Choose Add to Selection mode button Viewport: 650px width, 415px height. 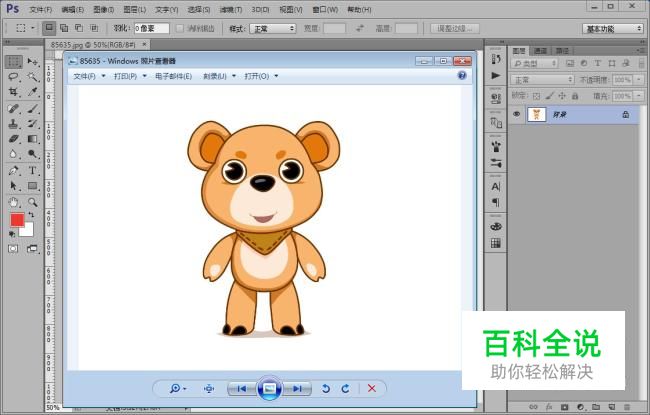pos(64,28)
